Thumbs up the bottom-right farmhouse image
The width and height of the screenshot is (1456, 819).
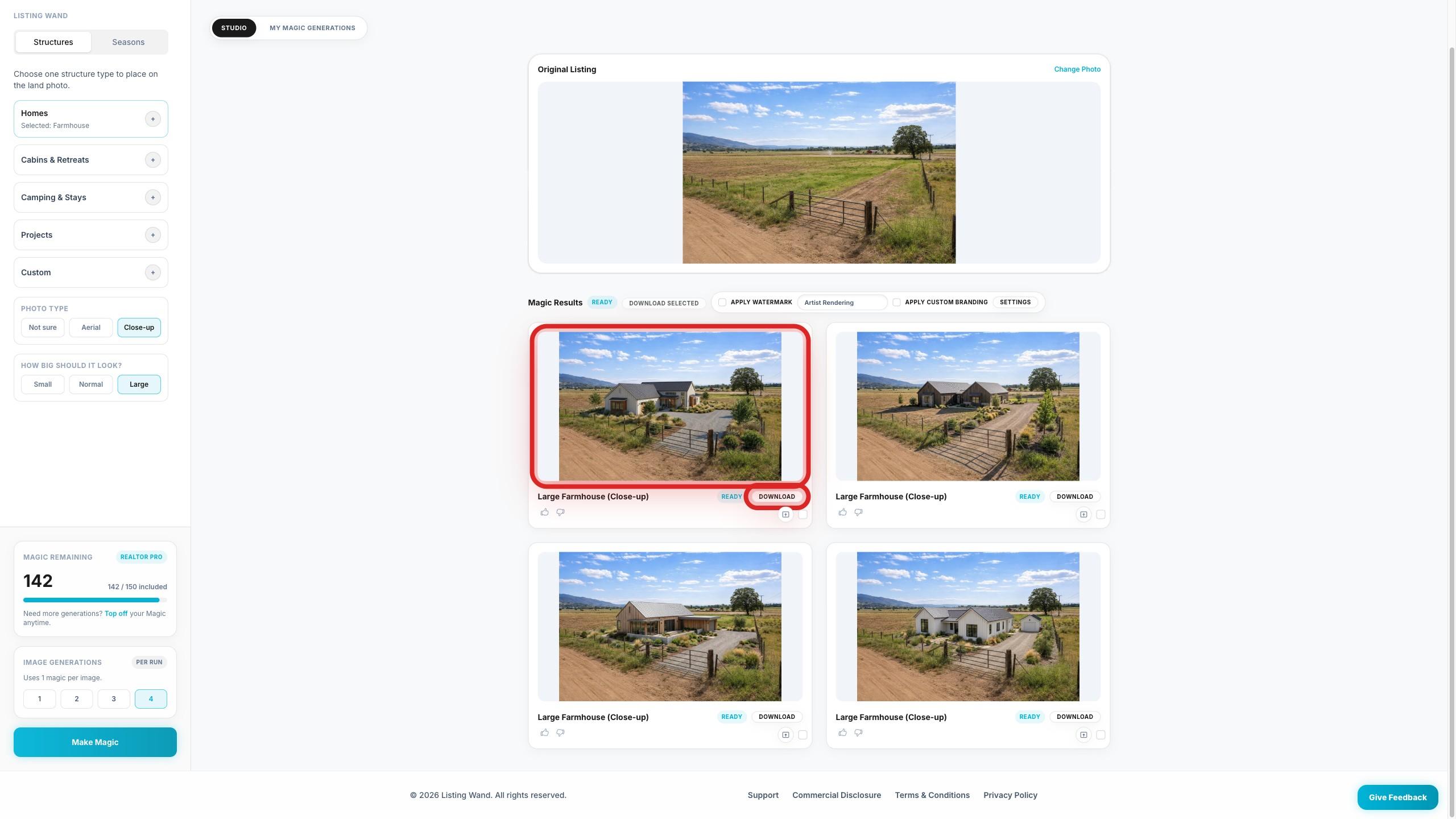point(843,733)
